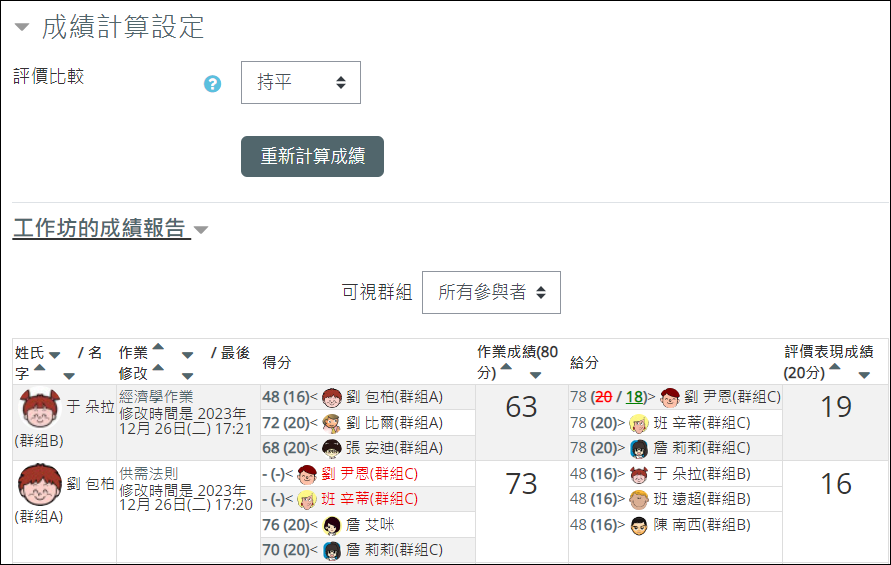Click red 劉 尹恩(群組C) avatar in 得分 column
891x565 pixels.
pos(307,475)
